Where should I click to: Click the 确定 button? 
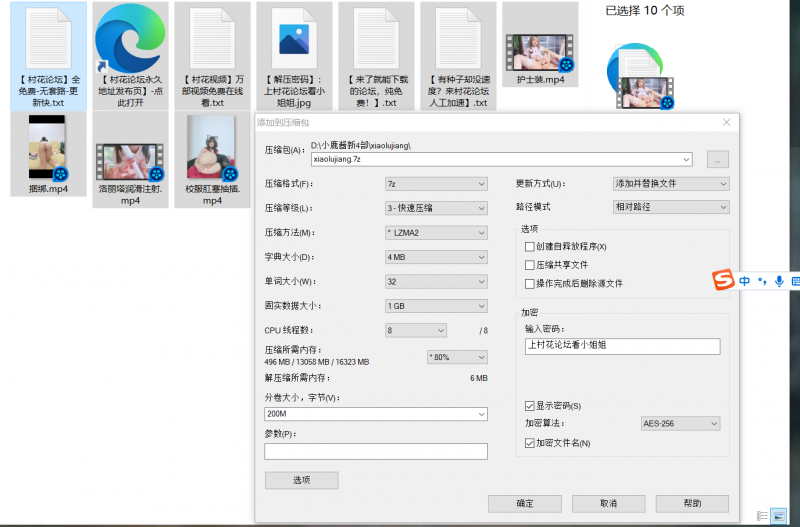[x=523, y=503]
